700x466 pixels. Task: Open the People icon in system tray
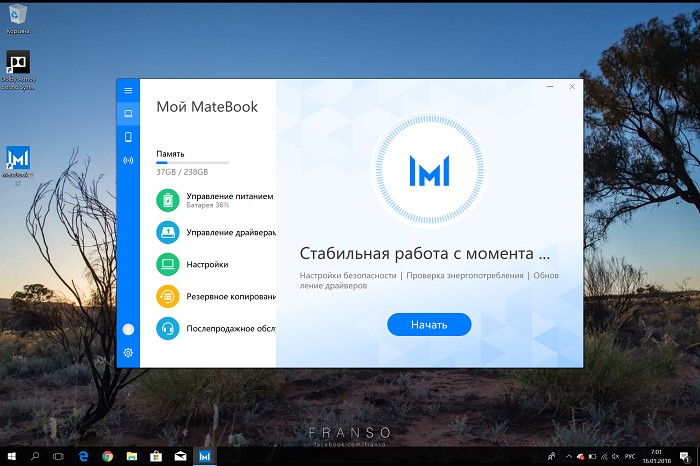pyautogui.click(x=552, y=456)
